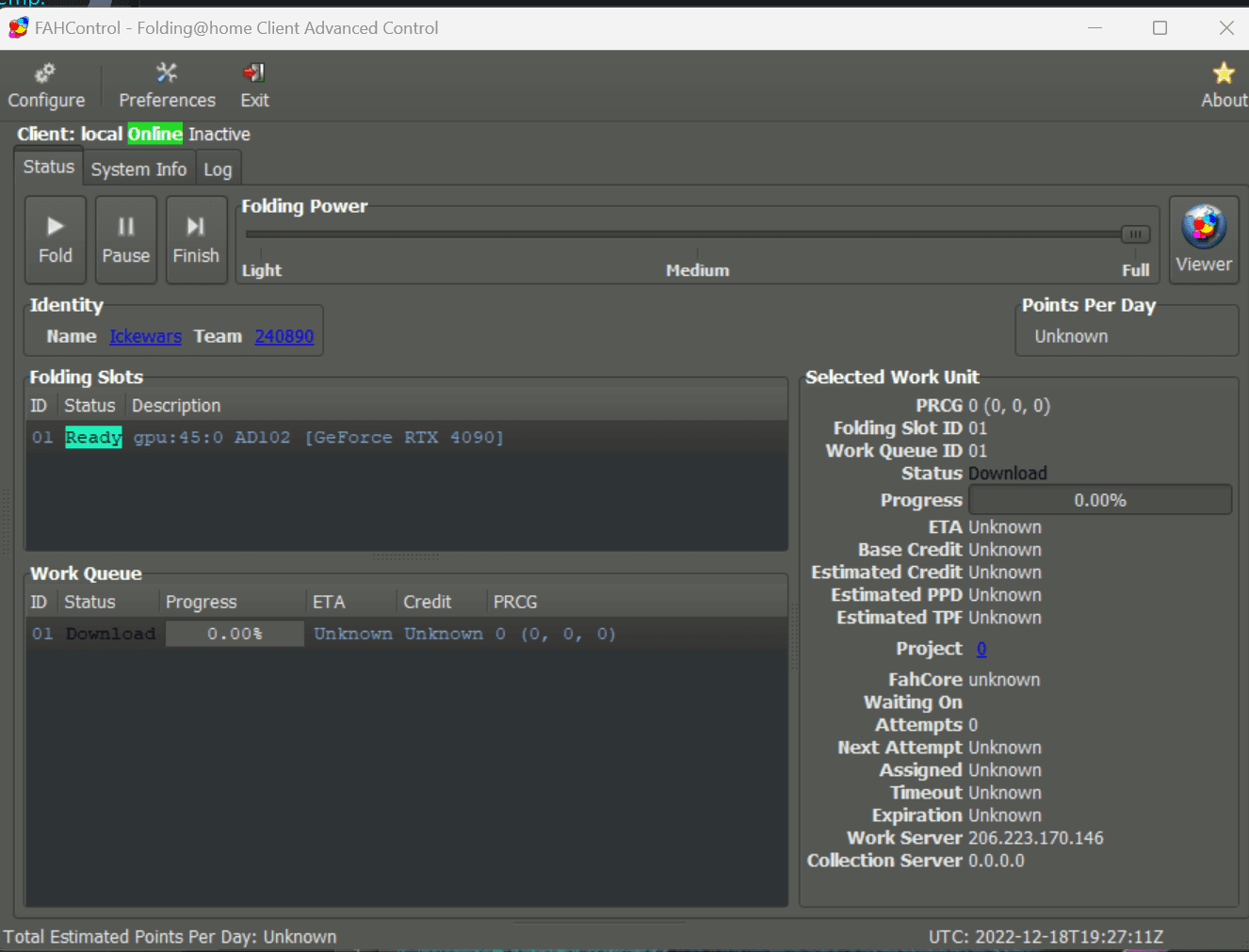
Task: Switch to the Status tab
Action: [49, 167]
